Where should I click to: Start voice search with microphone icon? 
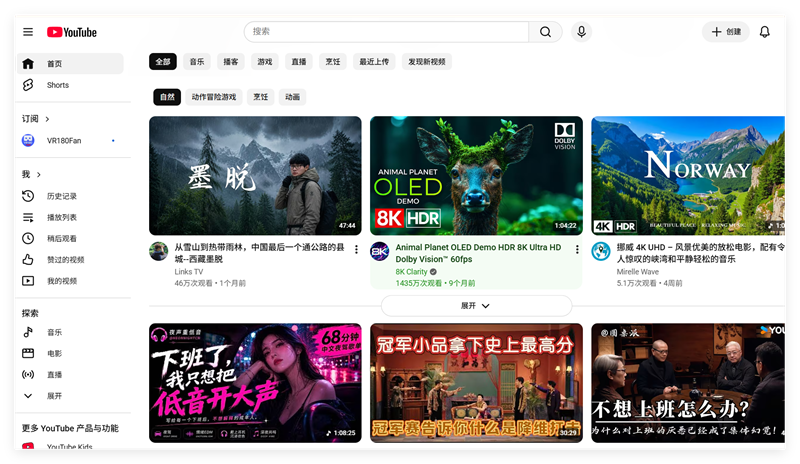[581, 32]
